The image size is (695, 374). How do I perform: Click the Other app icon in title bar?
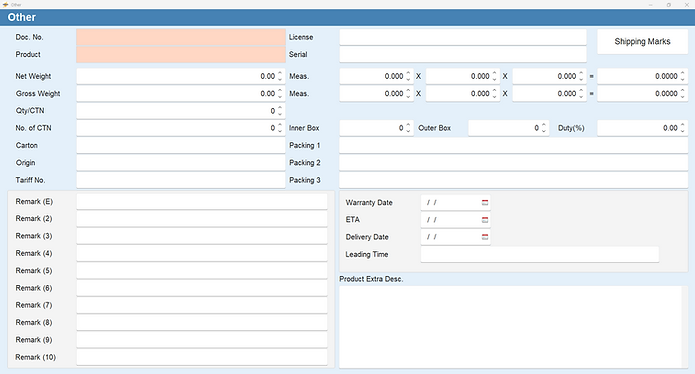pyautogui.click(x=5, y=5)
